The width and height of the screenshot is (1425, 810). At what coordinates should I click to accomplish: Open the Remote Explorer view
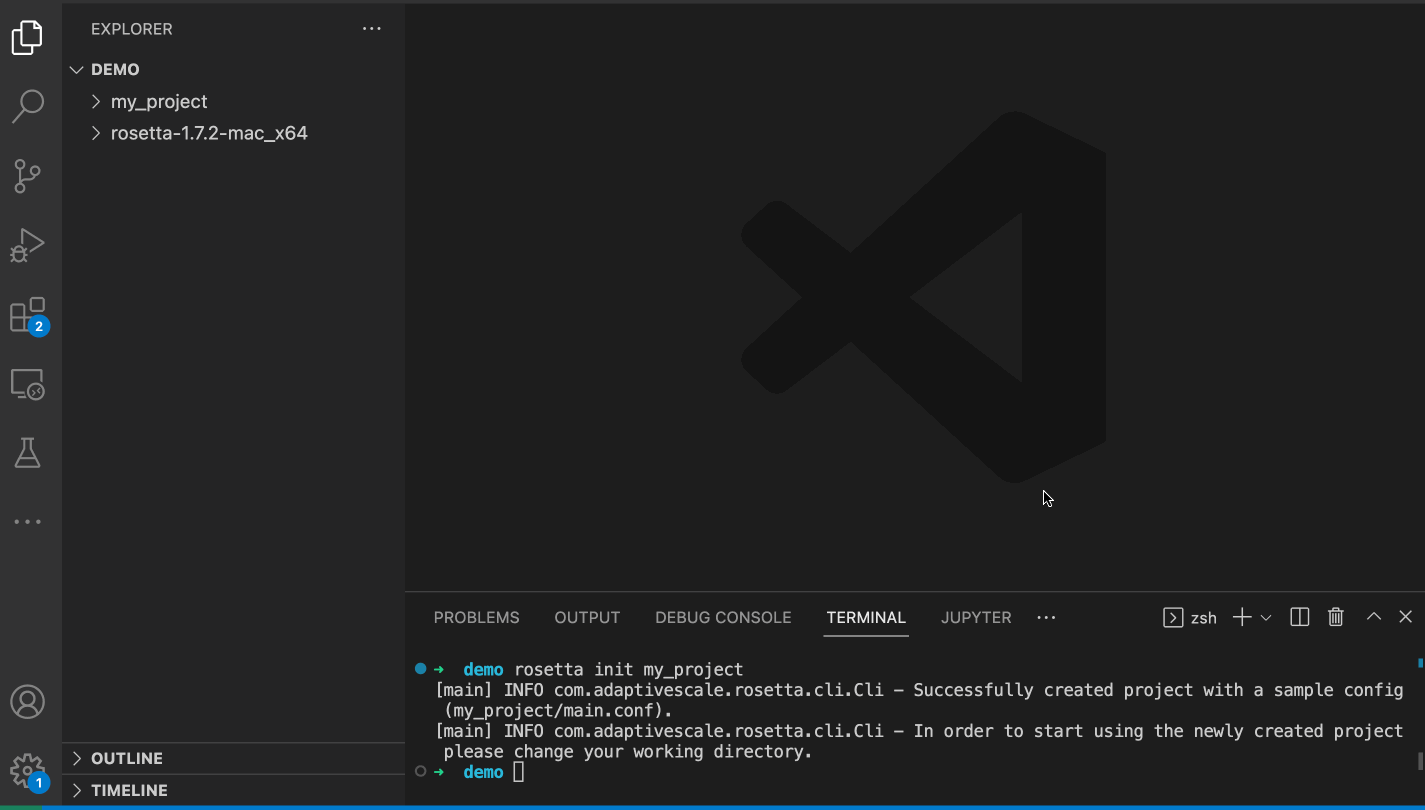point(27,384)
